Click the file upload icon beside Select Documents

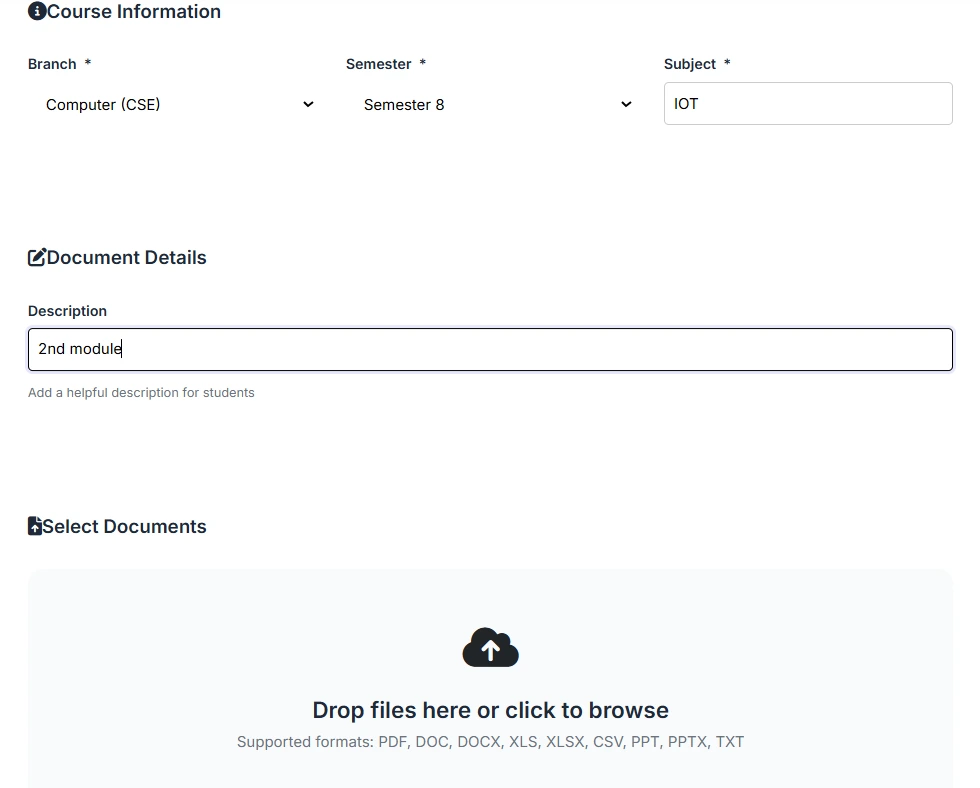coord(35,527)
